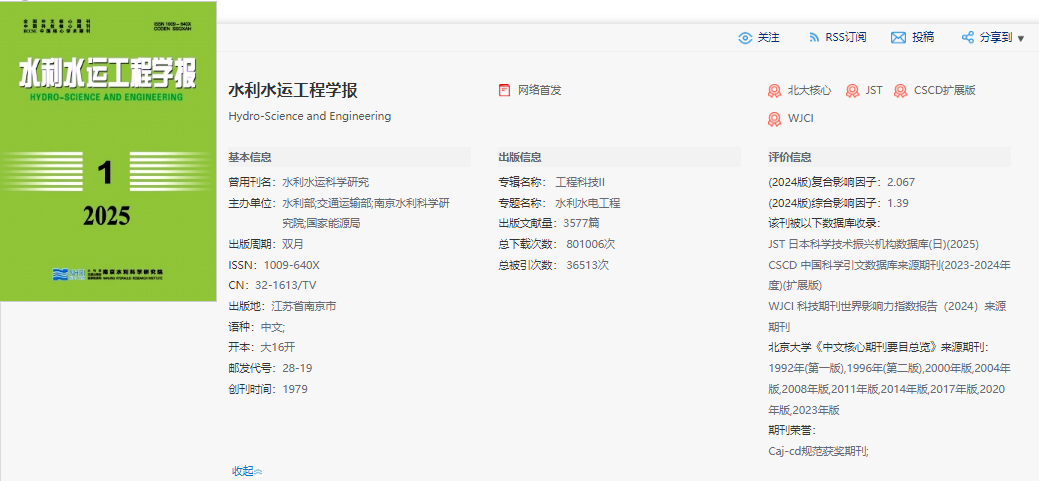Screen dimensions: 1039x481
Task: Open the journal cover thumbnail
Action: [x=108, y=151]
